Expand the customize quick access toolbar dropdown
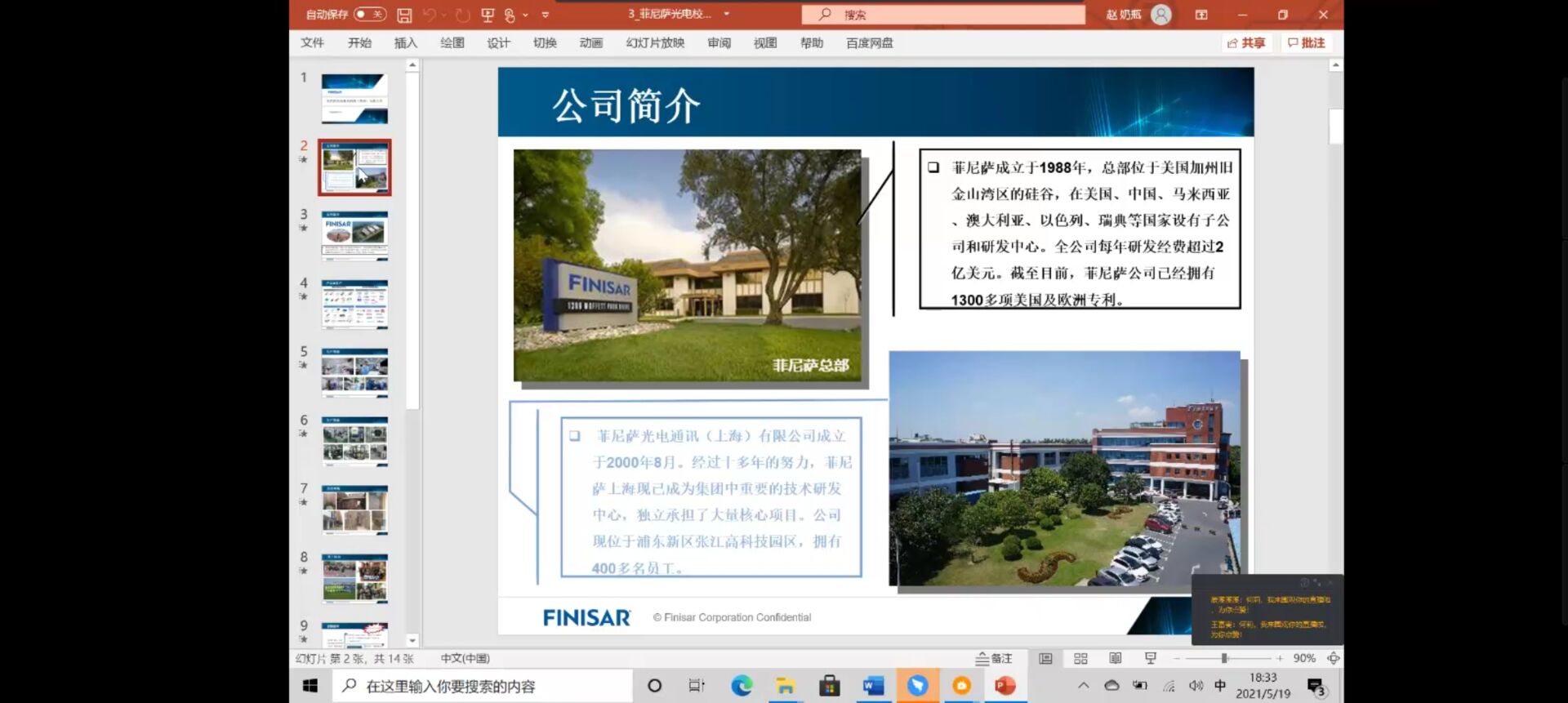1568x703 pixels. [x=546, y=15]
